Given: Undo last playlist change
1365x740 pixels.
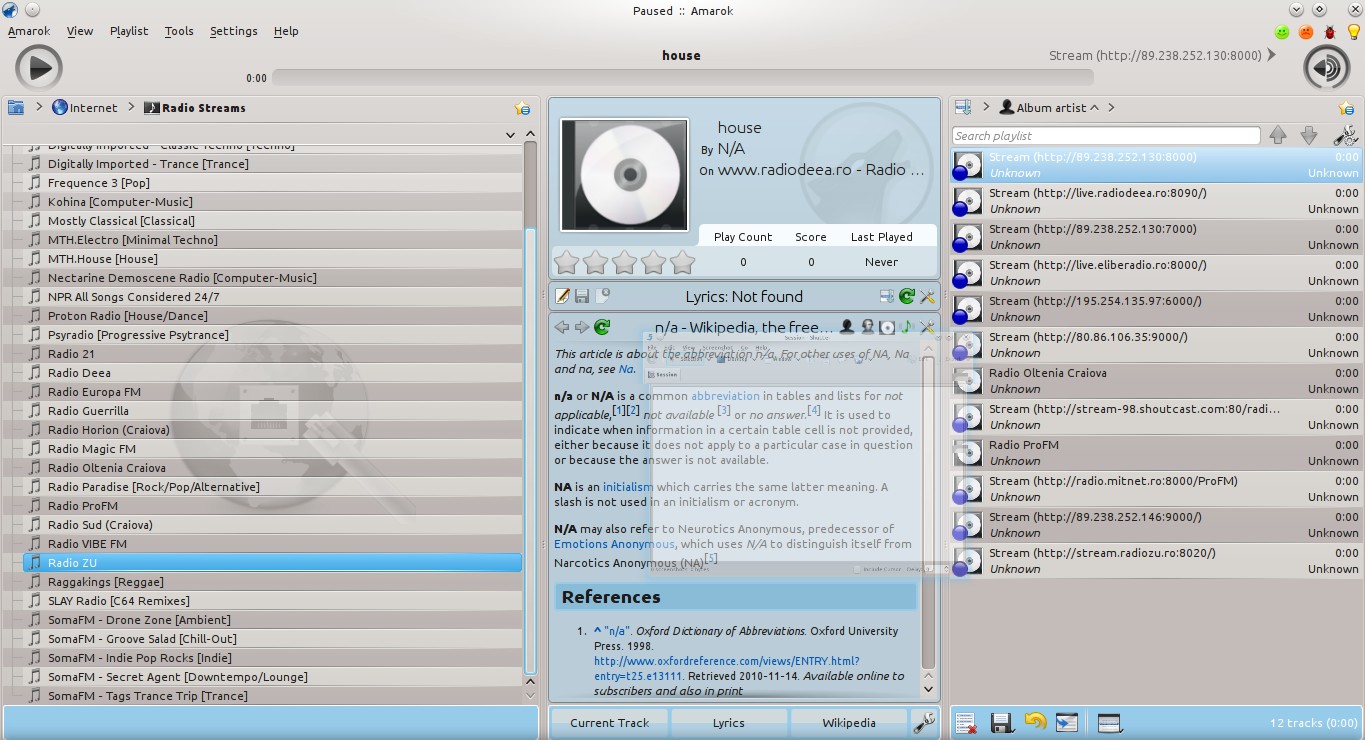Looking at the screenshot, I should (1035, 722).
